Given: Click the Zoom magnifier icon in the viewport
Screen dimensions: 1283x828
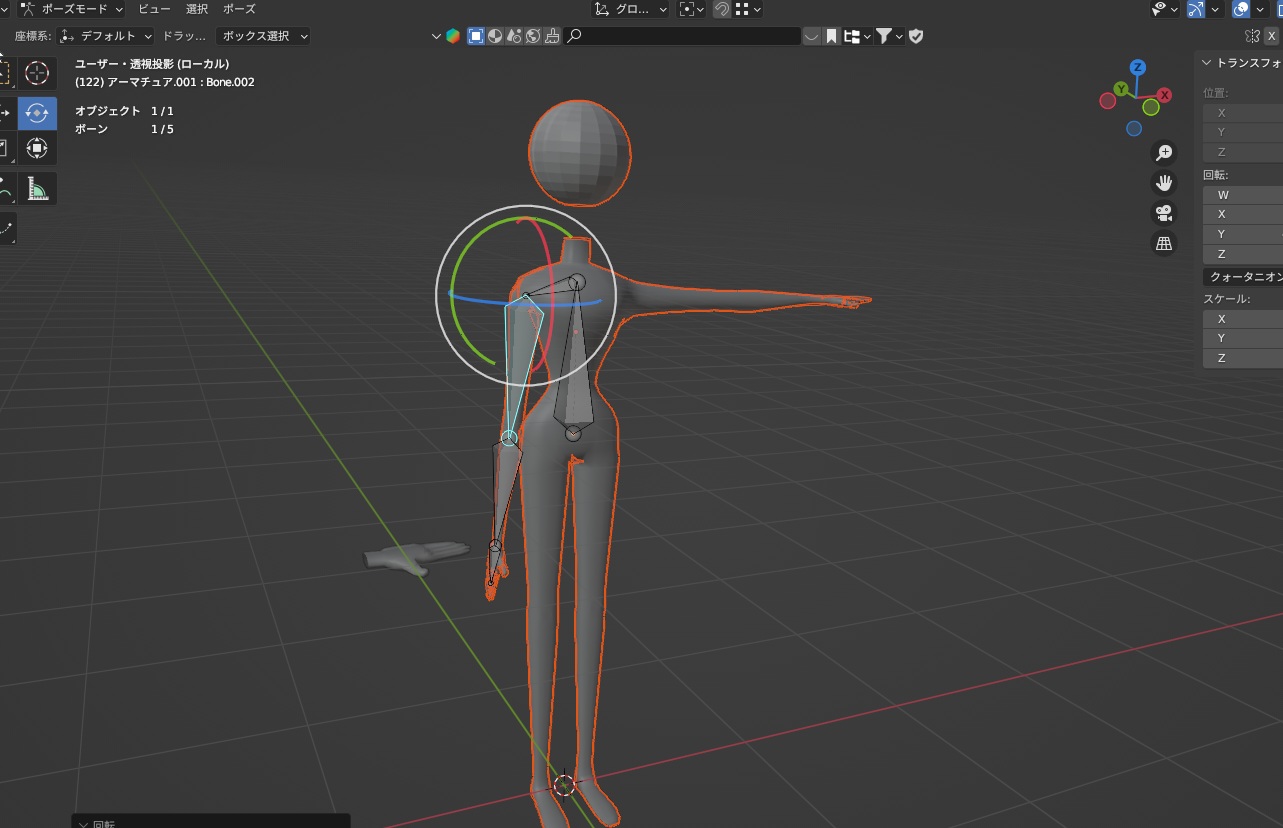Looking at the screenshot, I should click(x=1163, y=152).
